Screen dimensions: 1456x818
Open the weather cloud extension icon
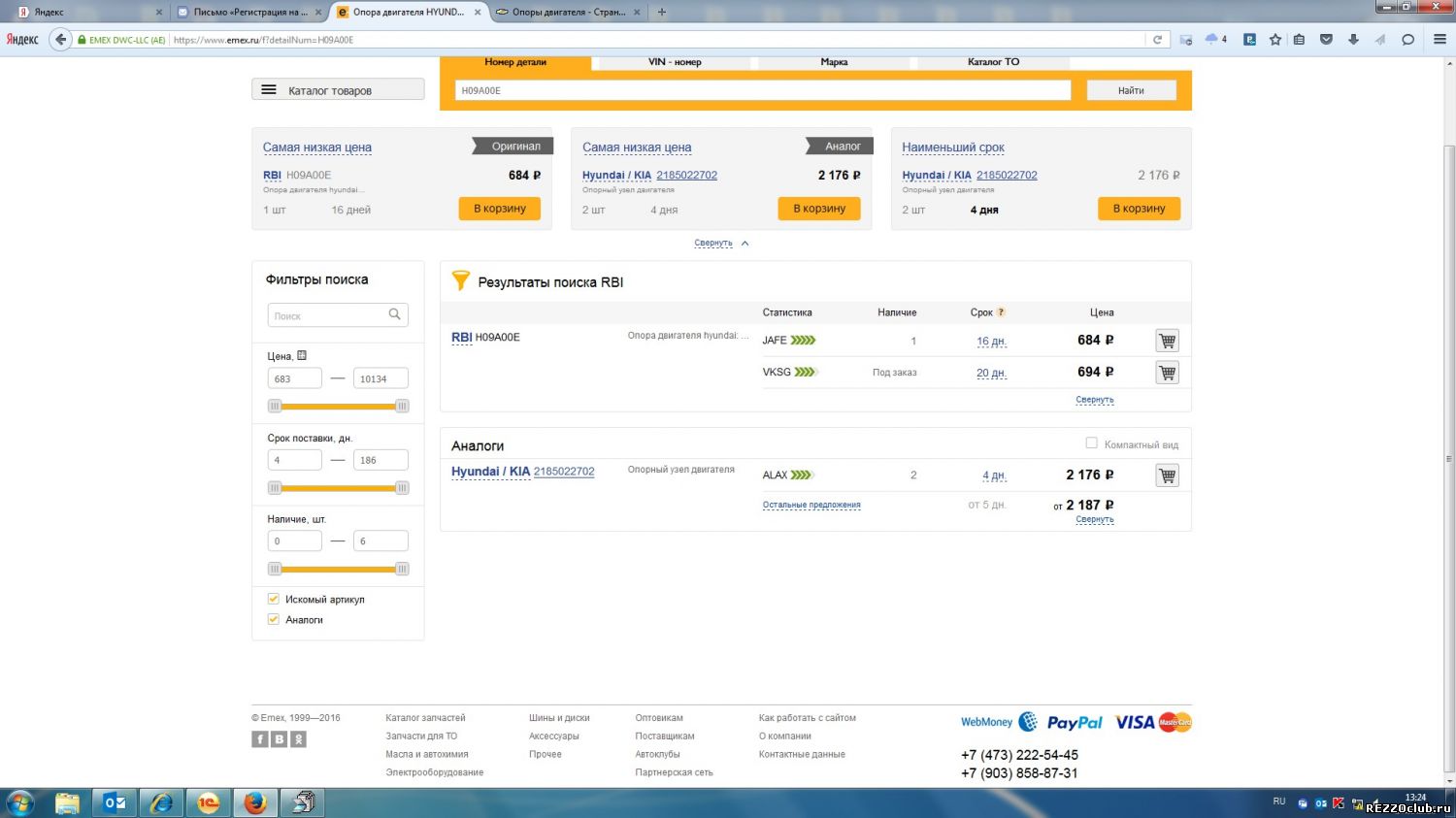pos(1212,39)
